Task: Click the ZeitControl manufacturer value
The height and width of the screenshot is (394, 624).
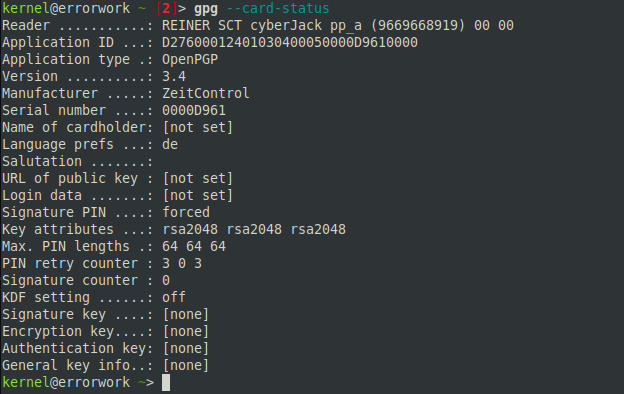Action: (206, 93)
